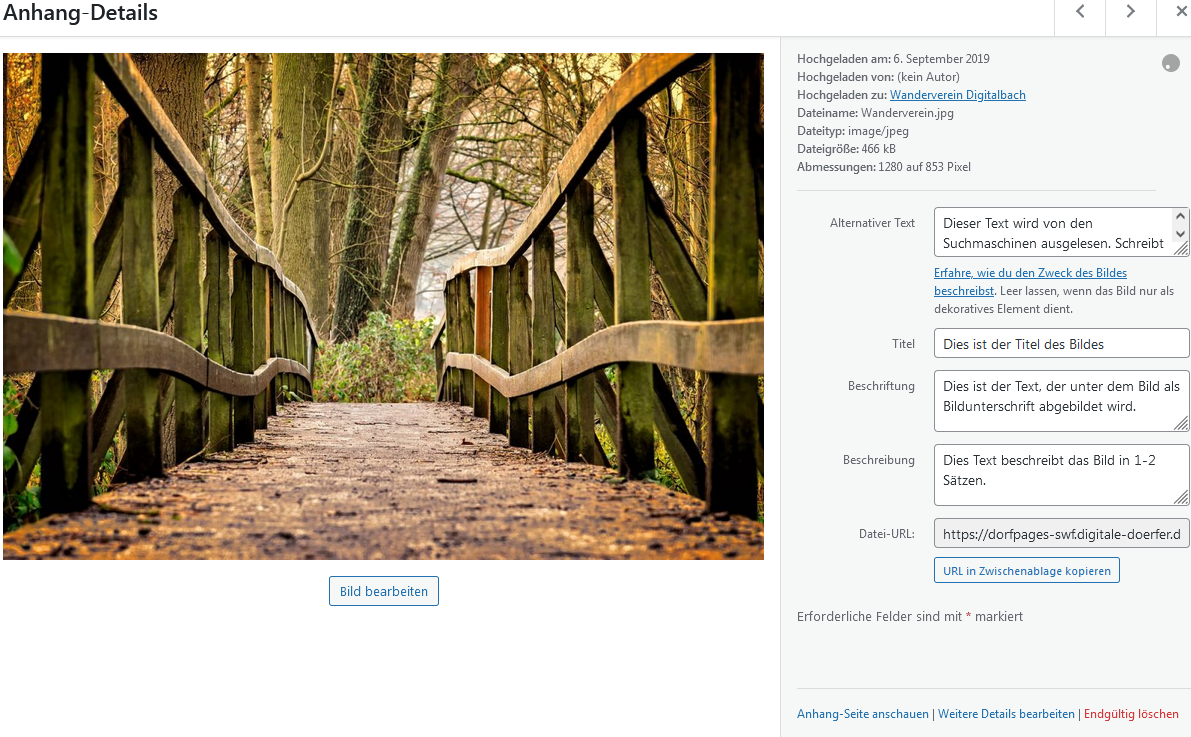Open the Wanderverein Digitalbach link
Image resolution: width=1191 pixels, height=737 pixels.
point(957,95)
